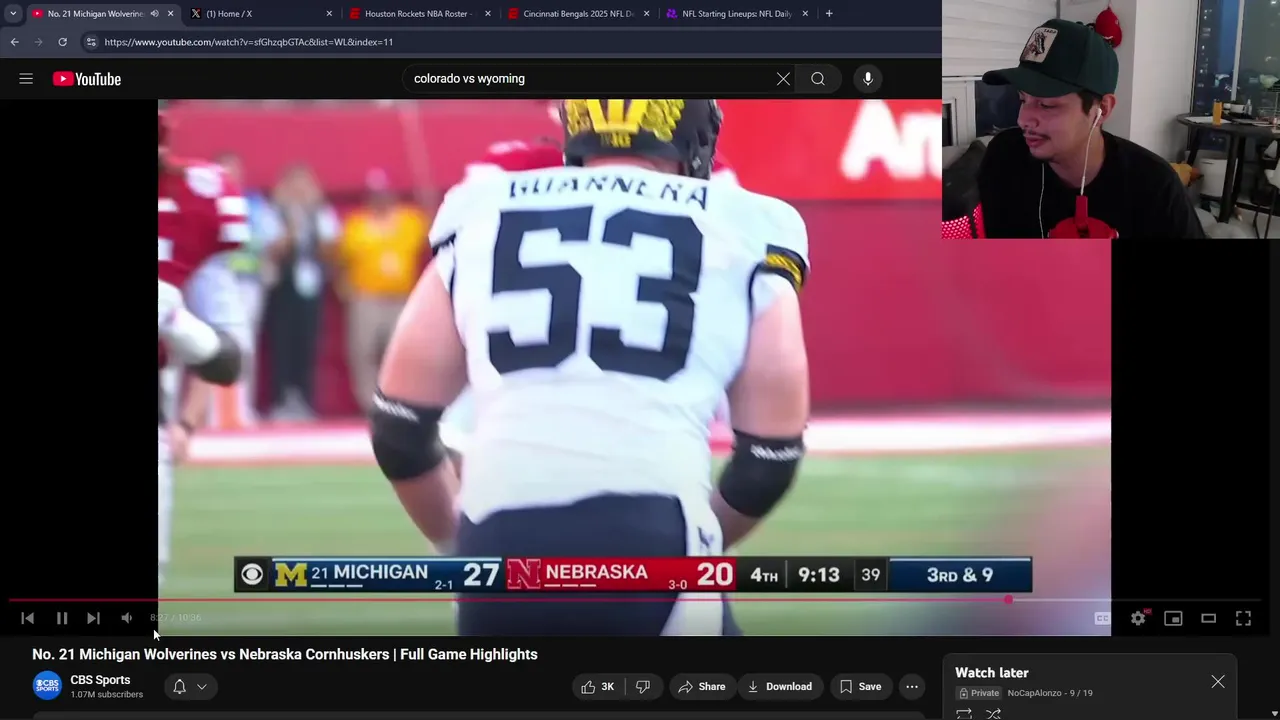Open the CBS Sports channel avatar
This screenshot has height=720, width=1280.
[46, 686]
